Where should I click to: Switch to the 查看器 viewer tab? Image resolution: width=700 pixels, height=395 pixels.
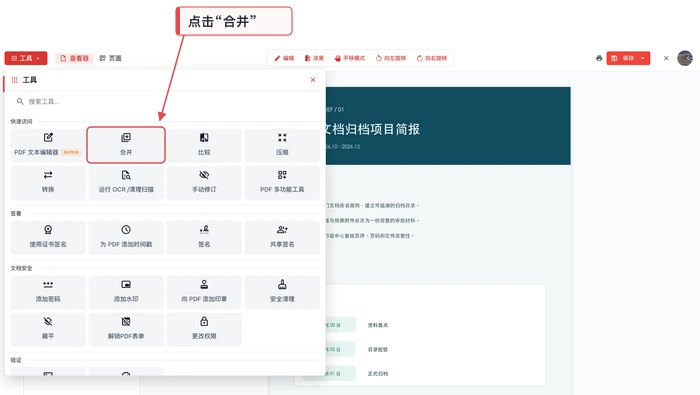(x=74, y=58)
